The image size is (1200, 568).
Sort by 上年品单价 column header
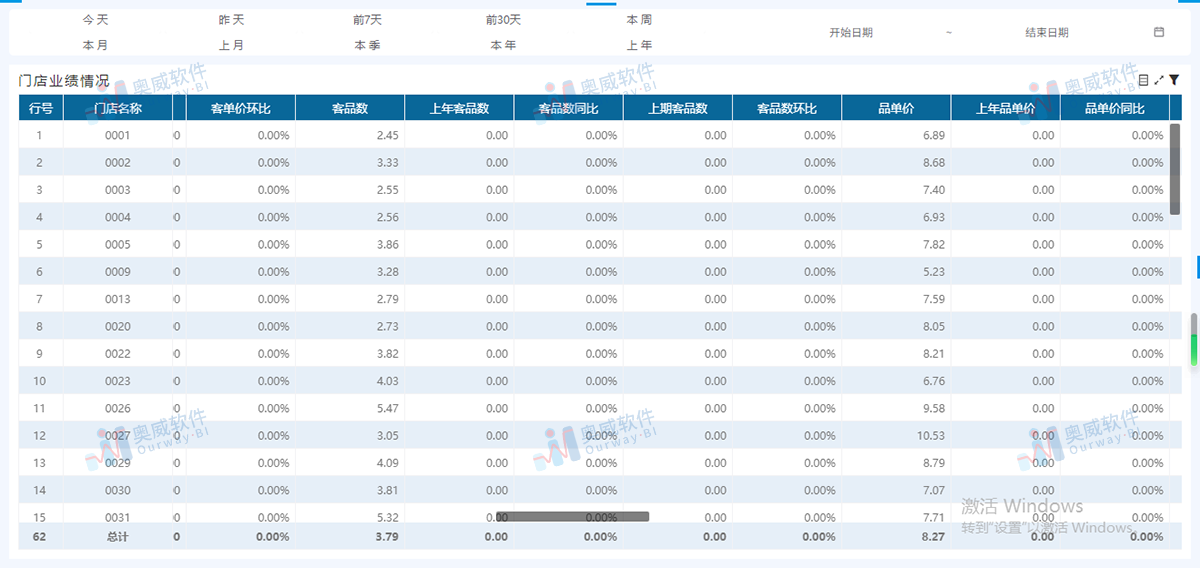click(x=1005, y=108)
